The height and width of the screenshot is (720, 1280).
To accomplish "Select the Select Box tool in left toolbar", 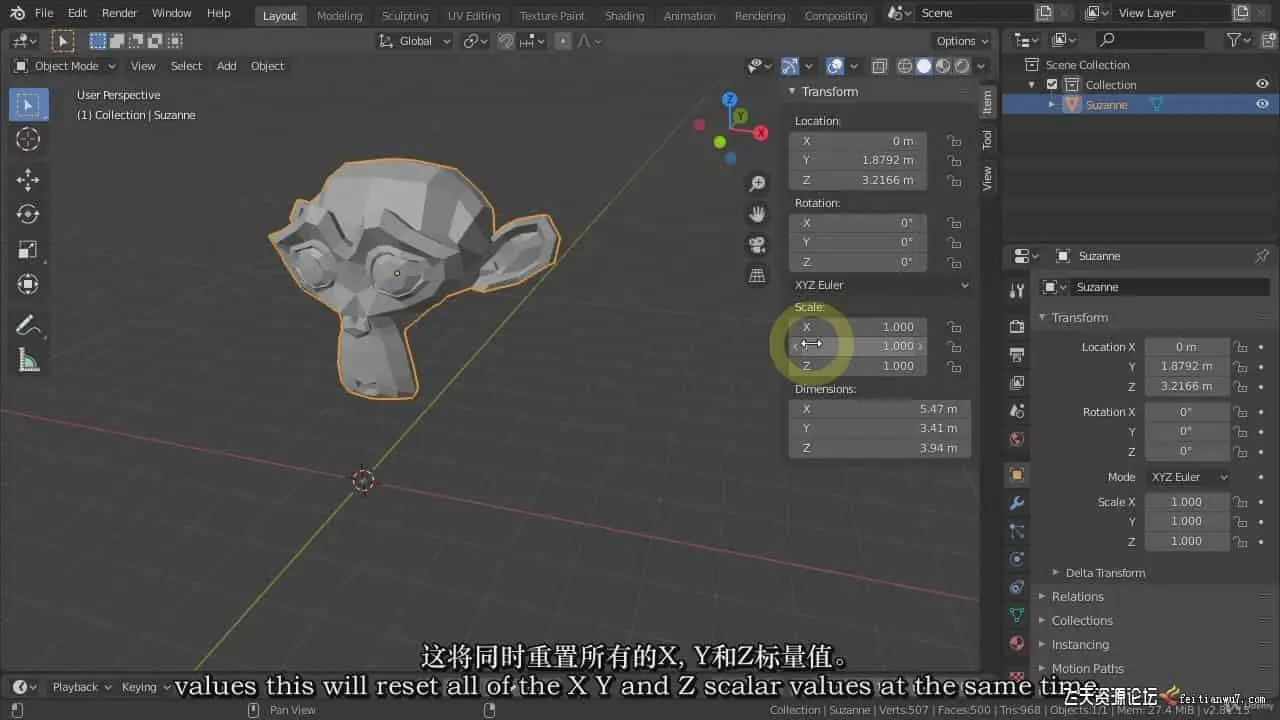I will pos(29,105).
